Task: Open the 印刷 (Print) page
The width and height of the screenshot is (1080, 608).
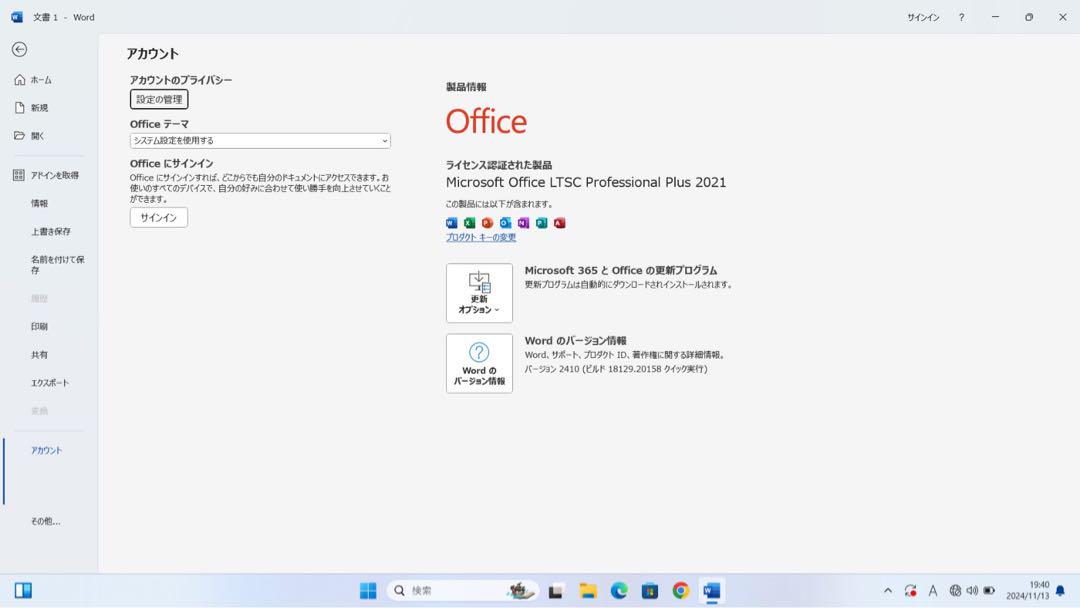Action: (39, 327)
